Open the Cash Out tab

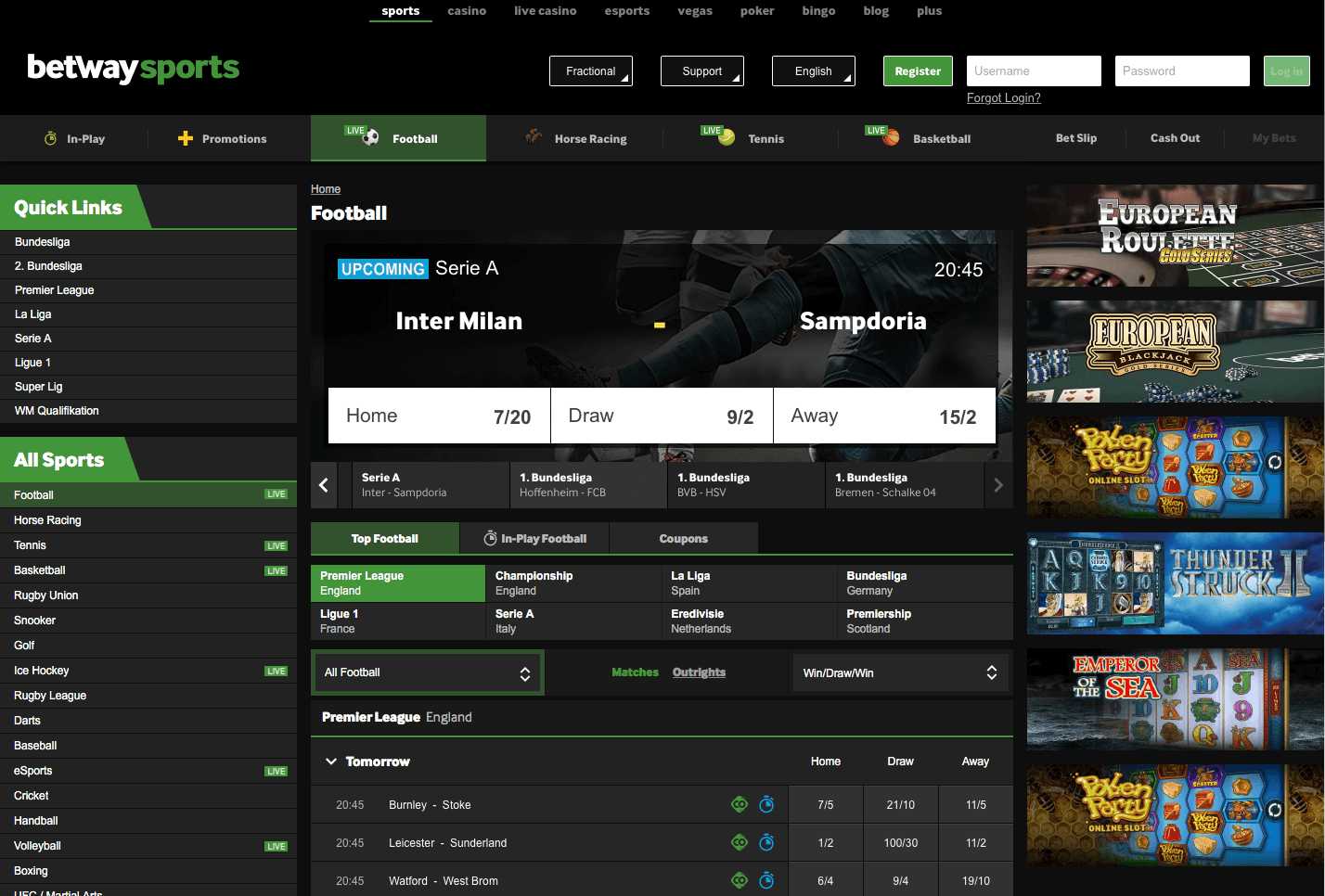click(x=1176, y=138)
